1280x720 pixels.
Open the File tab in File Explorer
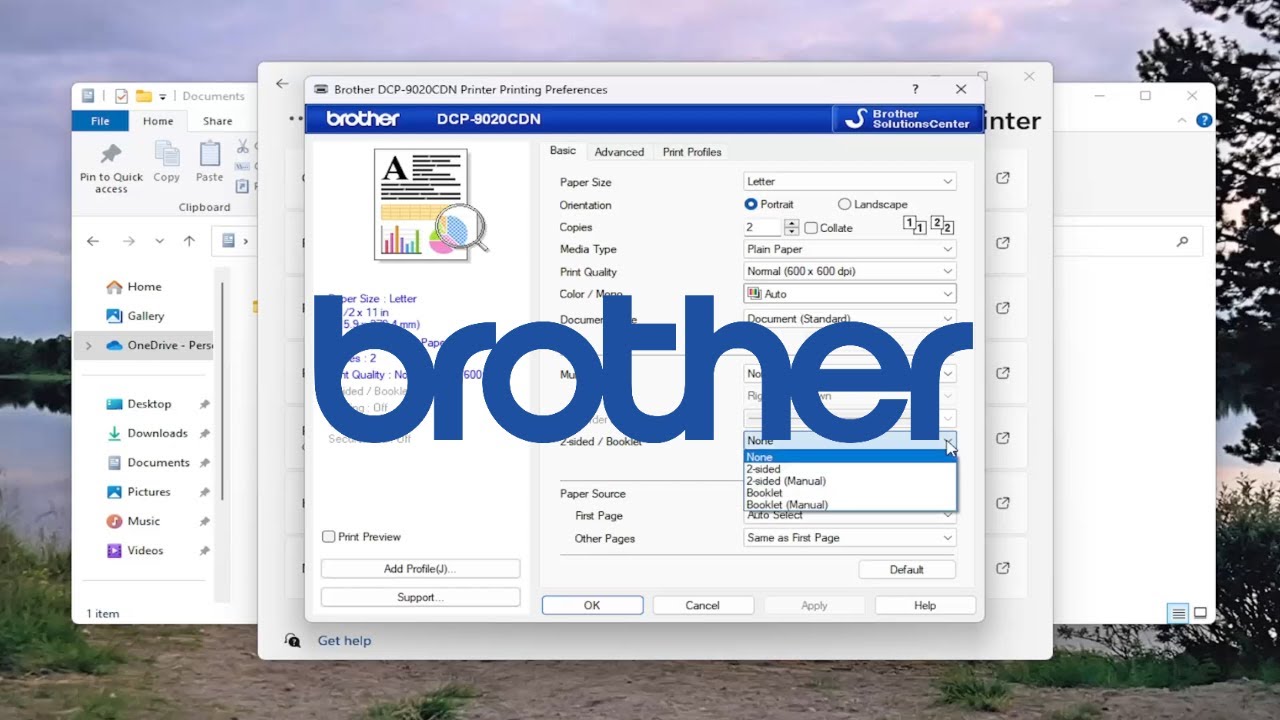(x=100, y=121)
